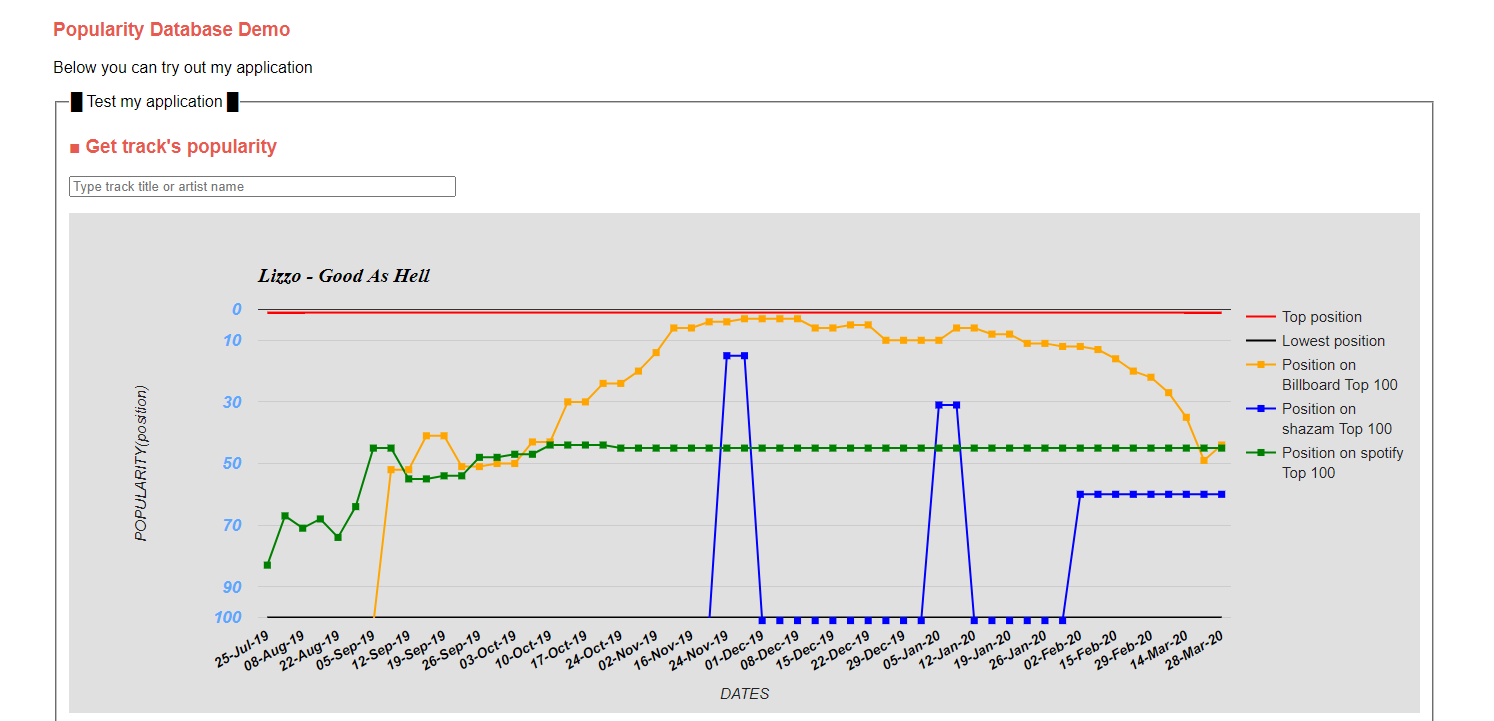
Task: Click the chart title 'Lizzo - Good As Hell'
Action: coord(344,276)
